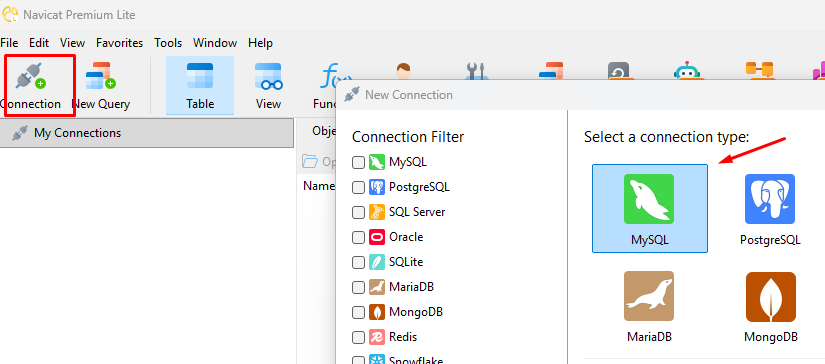This screenshot has height=364, width=825.
Task: Click the small MariaDB seal icon in filter list
Action: coord(377,287)
